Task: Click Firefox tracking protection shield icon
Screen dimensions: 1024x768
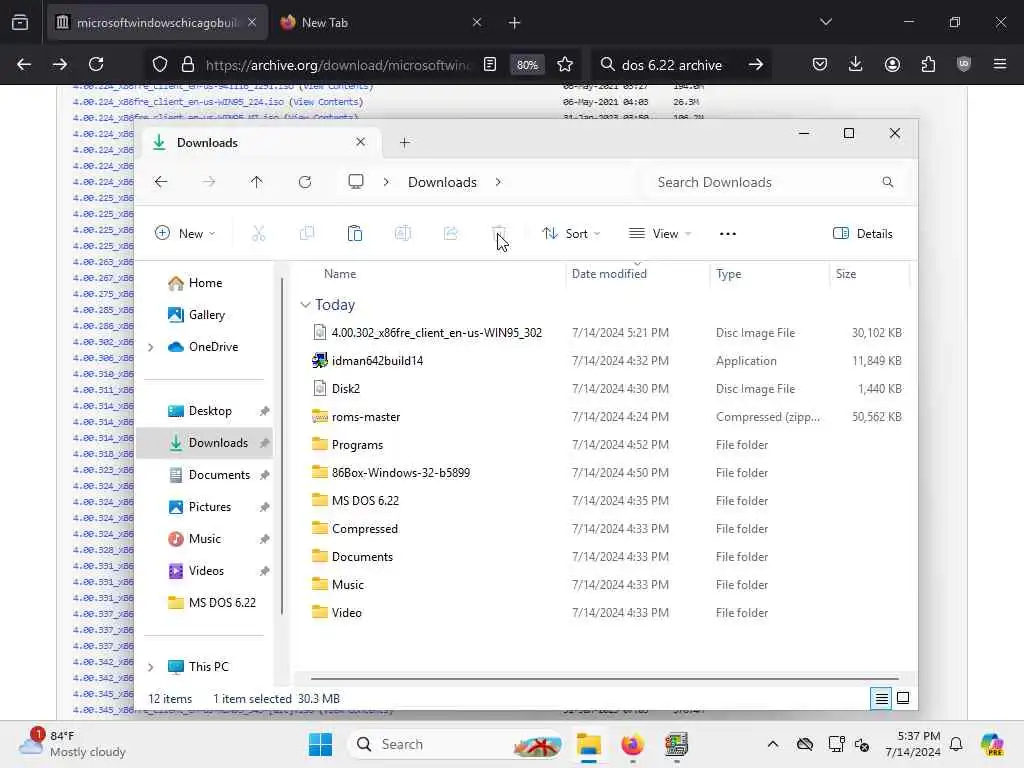Action: [160, 64]
